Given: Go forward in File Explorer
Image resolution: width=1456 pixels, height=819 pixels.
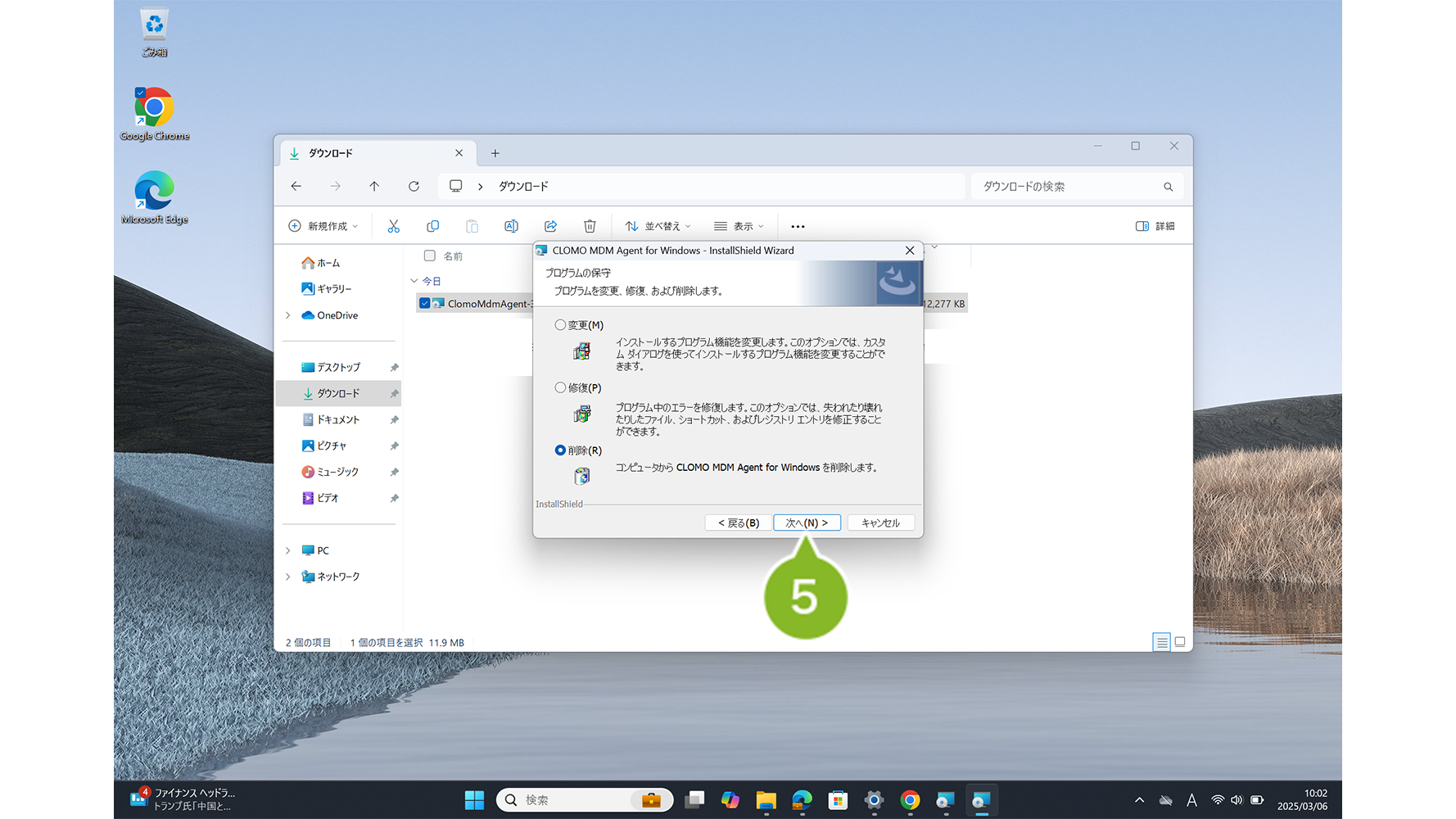Looking at the screenshot, I should [x=336, y=187].
